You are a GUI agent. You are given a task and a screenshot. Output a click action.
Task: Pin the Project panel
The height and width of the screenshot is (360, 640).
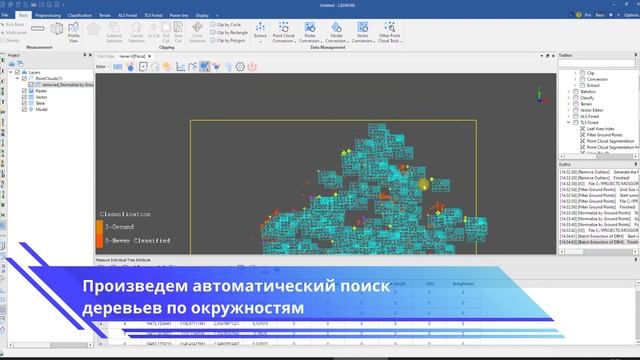(85, 55)
